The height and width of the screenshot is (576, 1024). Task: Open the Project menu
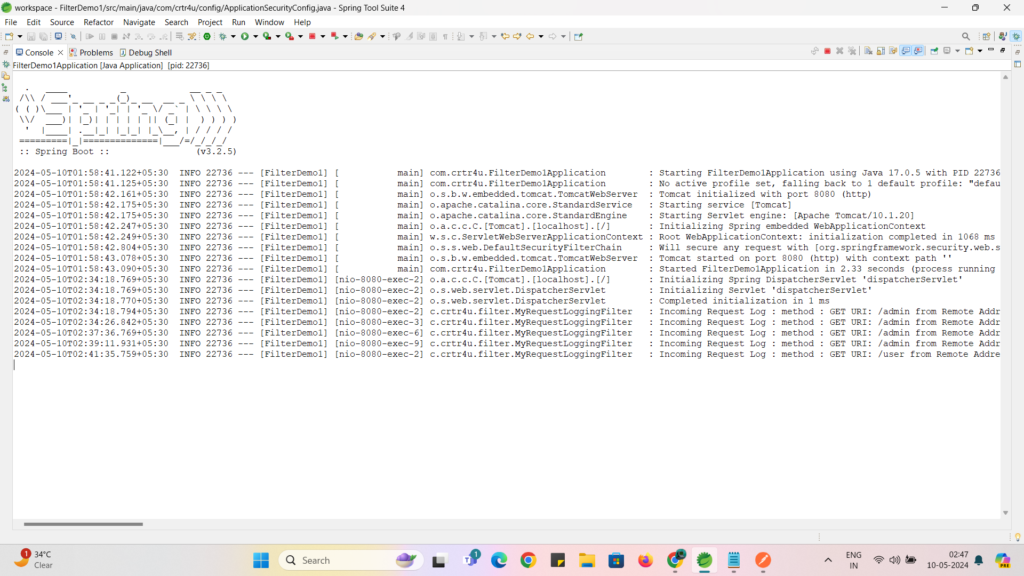(x=210, y=22)
